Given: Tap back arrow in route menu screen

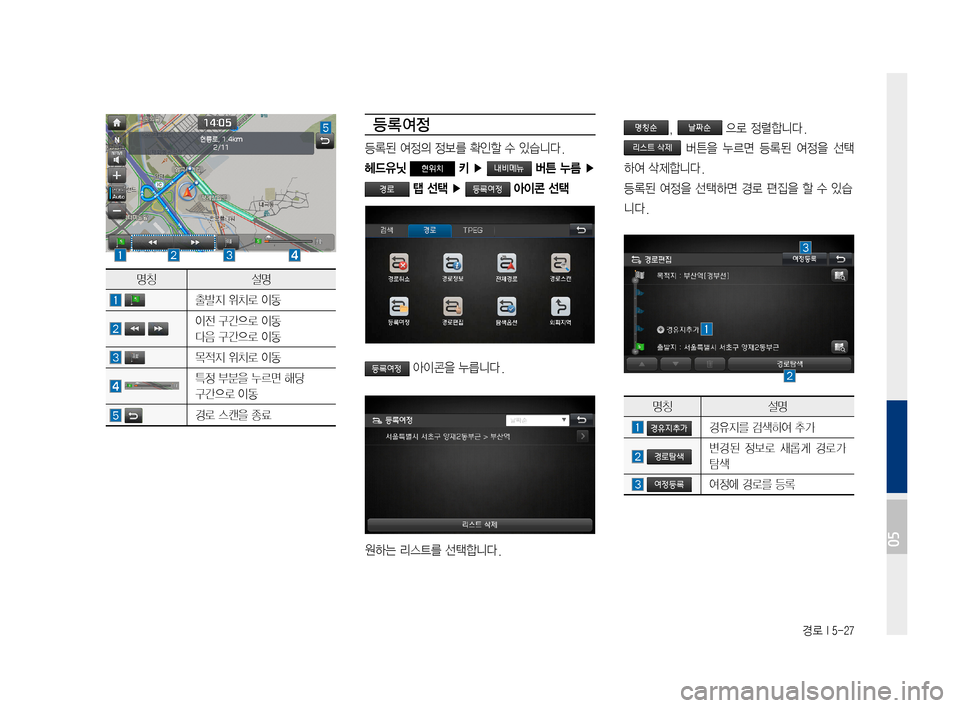Looking at the screenshot, I should pos(581,230).
